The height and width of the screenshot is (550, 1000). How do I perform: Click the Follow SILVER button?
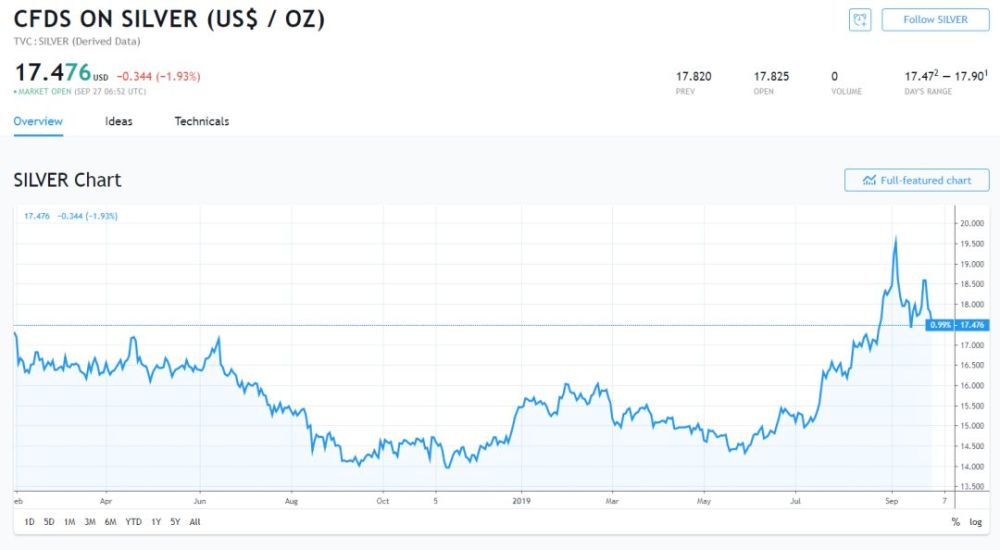point(935,20)
